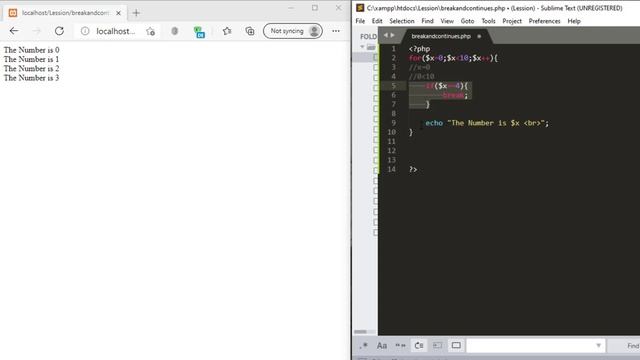View site information icon in address bar

click(85, 31)
